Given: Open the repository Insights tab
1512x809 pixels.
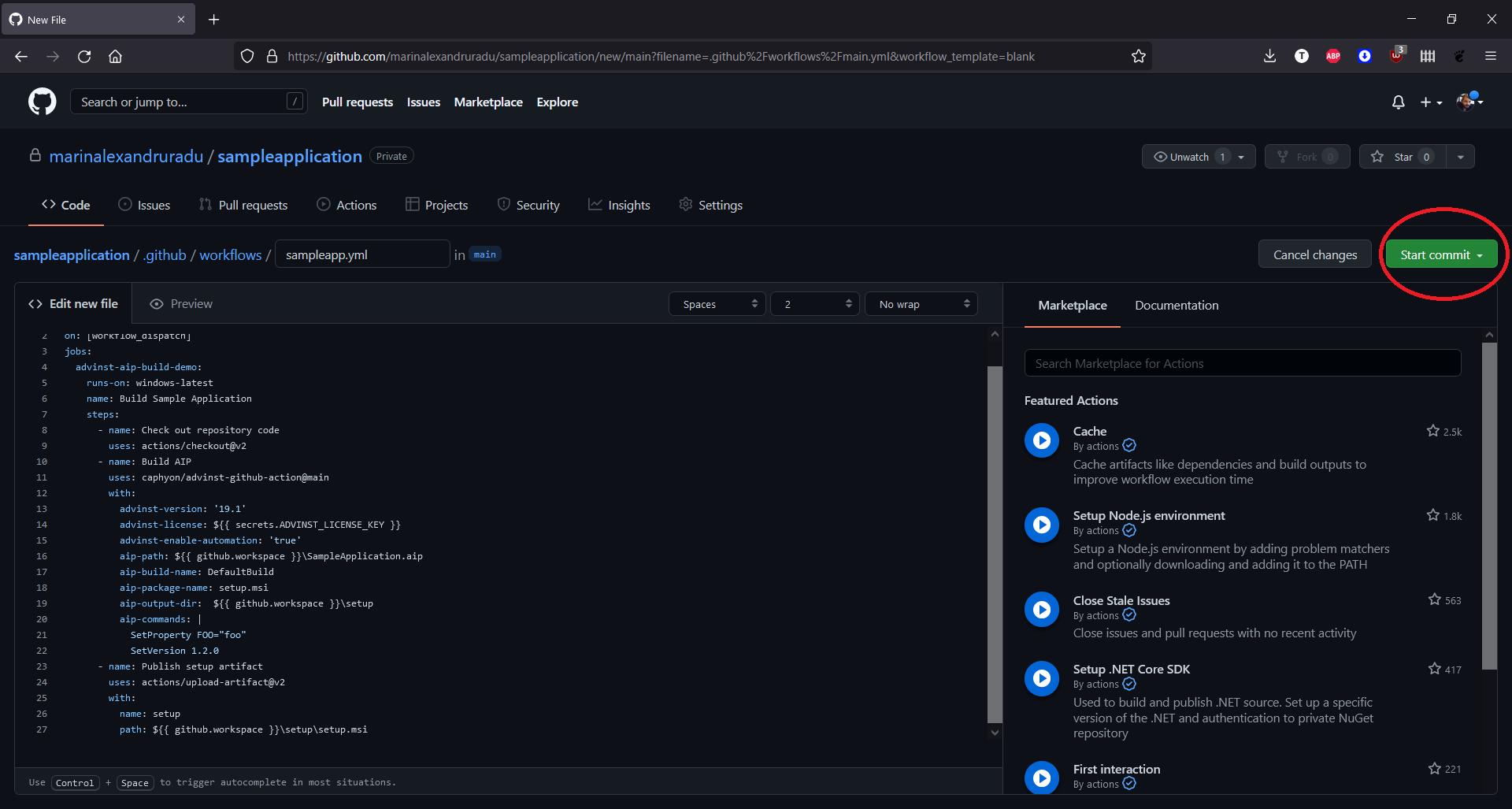Looking at the screenshot, I should [x=619, y=205].
